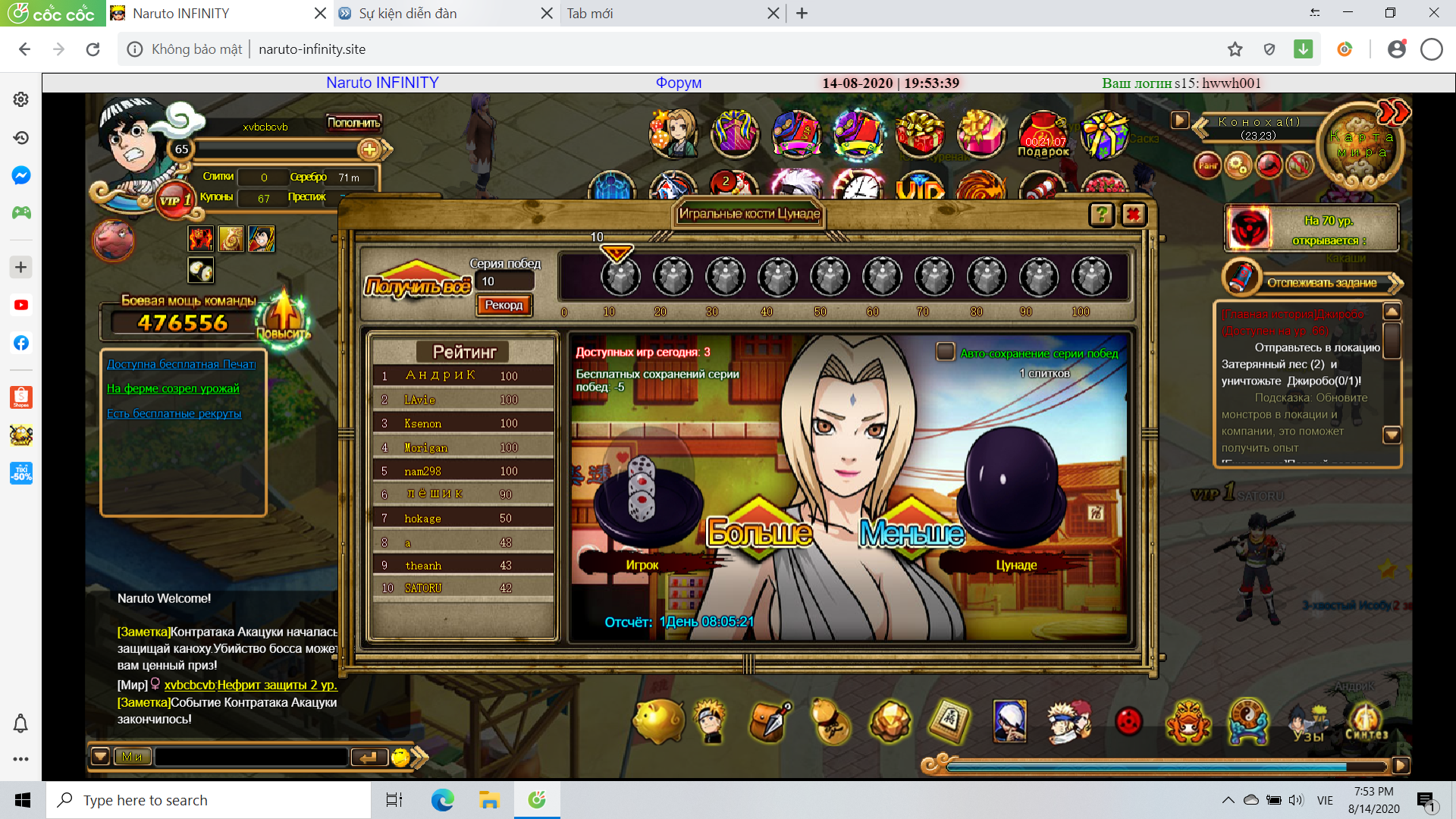Open the yin-yang gate icon
Image resolution: width=1456 pixels, height=819 pixels.
coord(1248,721)
